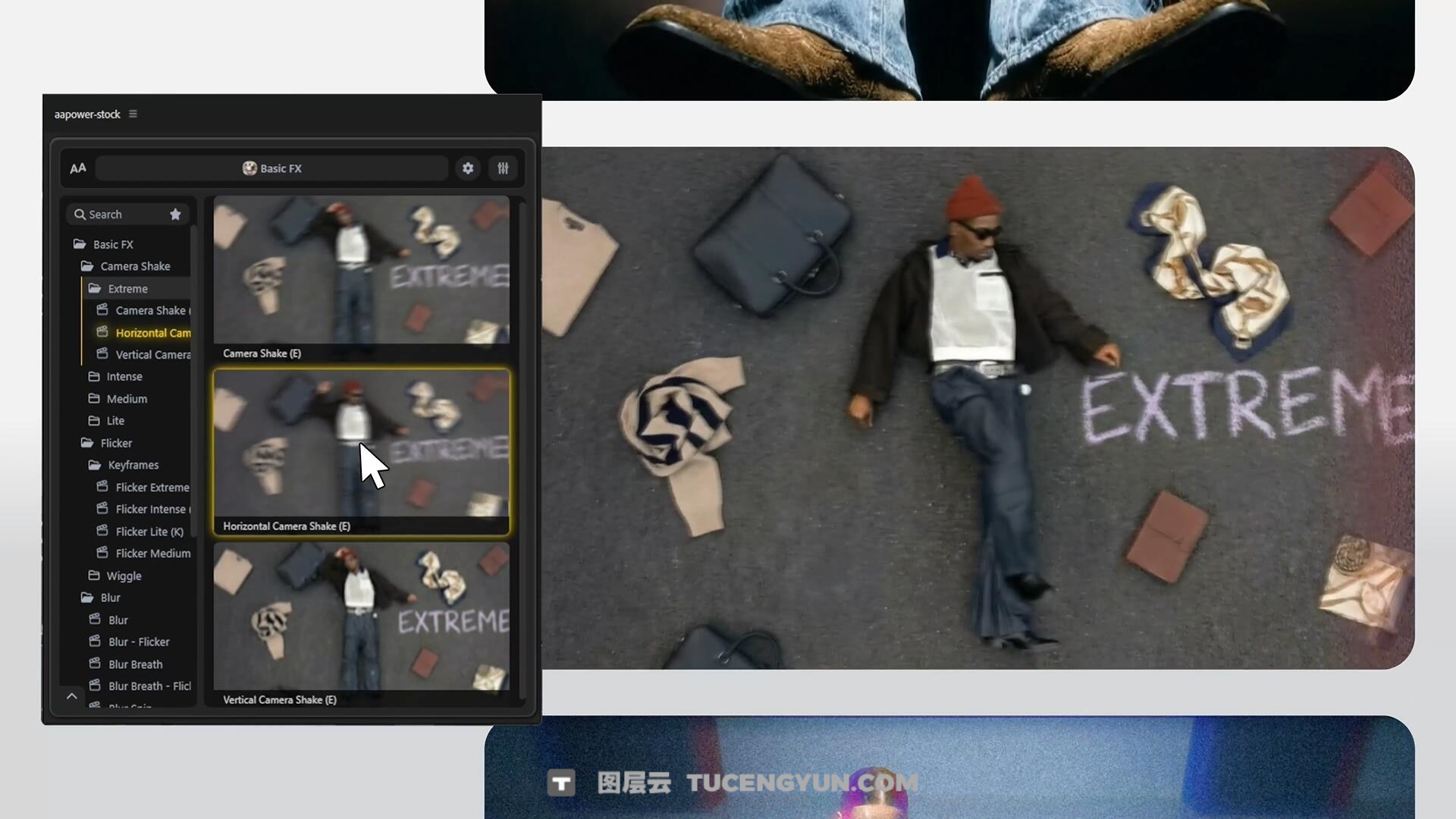Screen dimensions: 1456x819
Task: Click the AA logo icon
Action: pos(78,168)
